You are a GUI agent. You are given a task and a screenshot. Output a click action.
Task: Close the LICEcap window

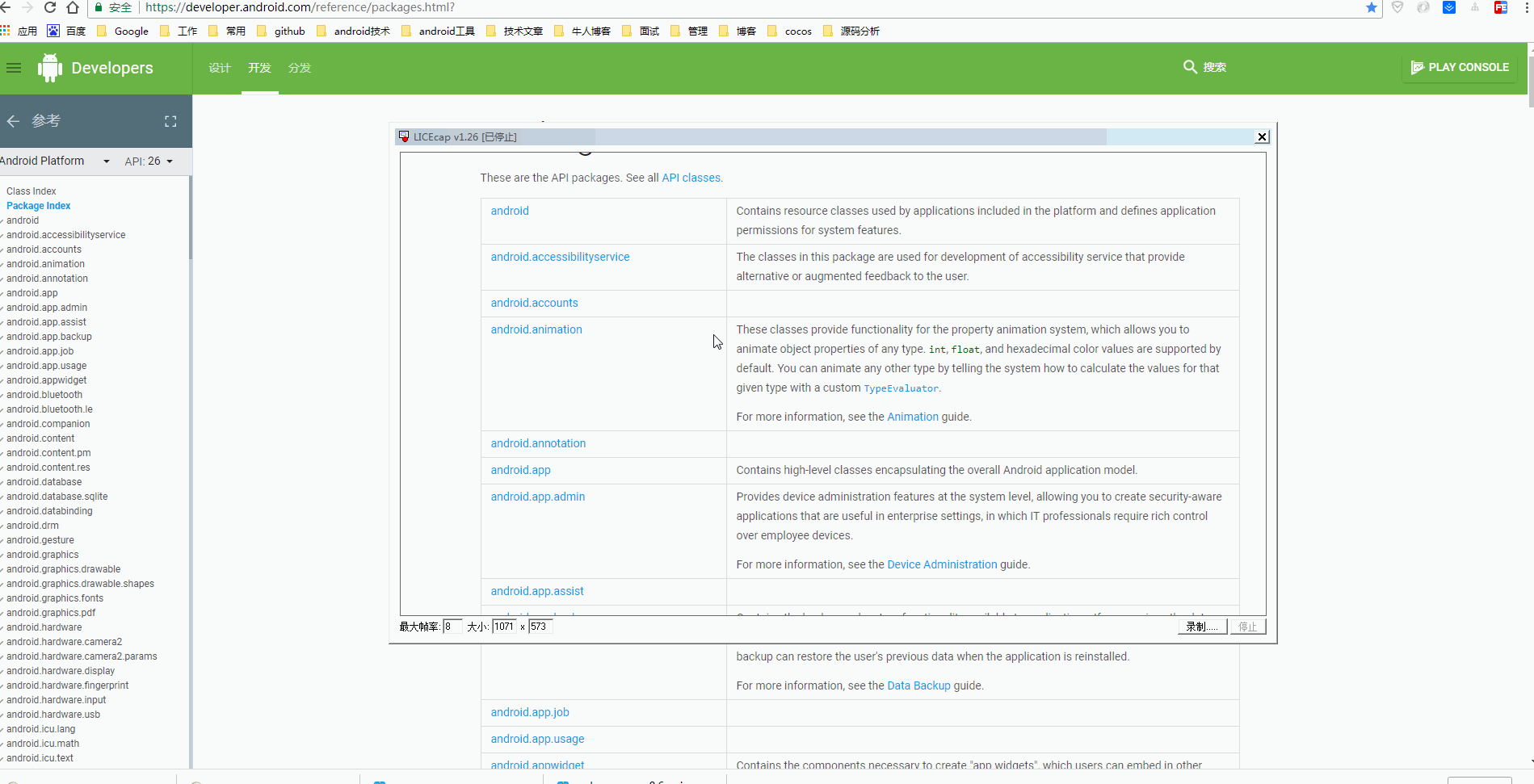tap(1262, 137)
